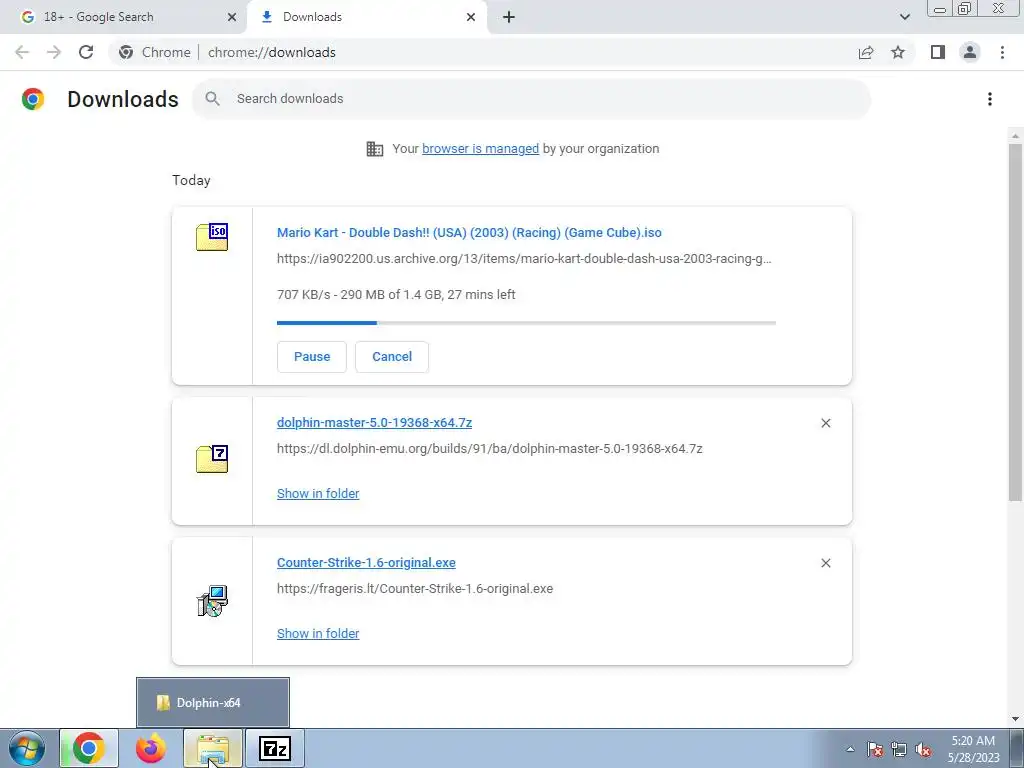Viewport: 1024px width, 768px height.
Task: Open the taskbar clock showing 5:20 AM
Action: point(973,749)
